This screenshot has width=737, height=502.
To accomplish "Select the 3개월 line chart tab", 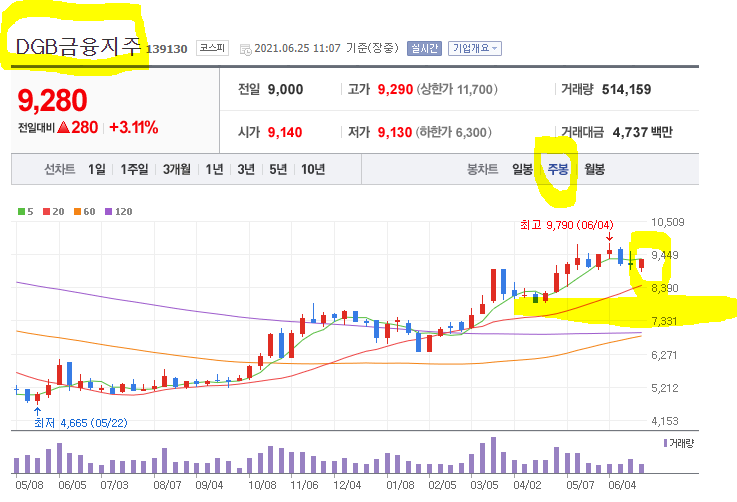I will pos(177,169).
